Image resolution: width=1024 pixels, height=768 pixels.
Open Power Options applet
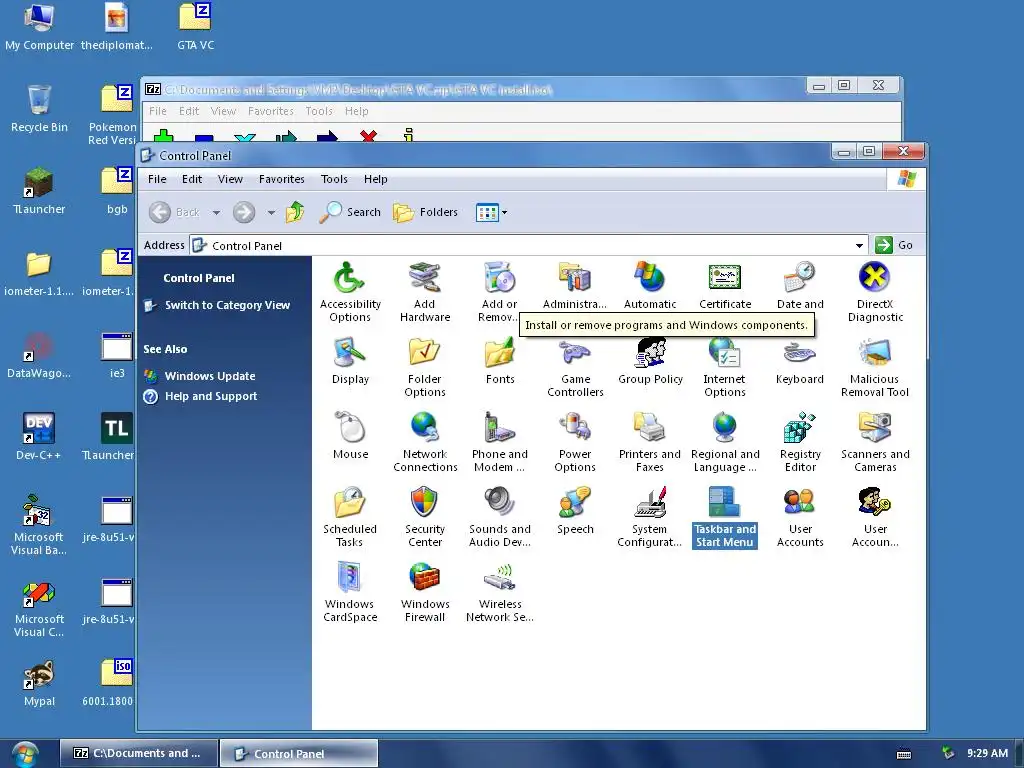coord(575,442)
